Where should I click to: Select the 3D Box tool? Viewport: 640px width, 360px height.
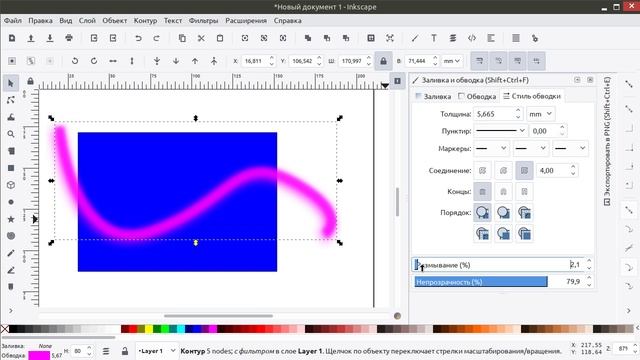click(x=11, y=185)
